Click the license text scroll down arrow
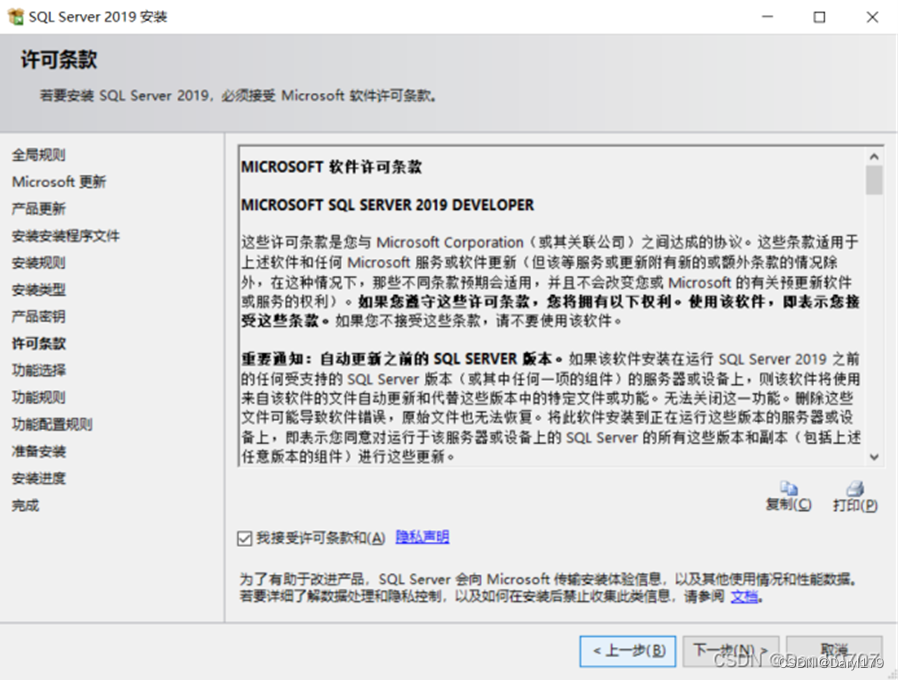This screenshot has height=680, width=899. point(874,457)
